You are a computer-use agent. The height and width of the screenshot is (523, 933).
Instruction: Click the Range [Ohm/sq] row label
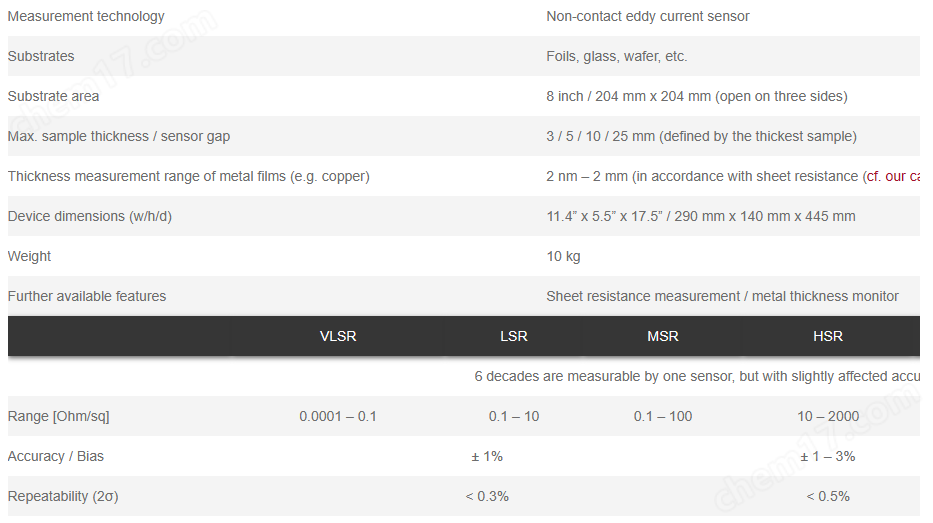pos(58,416)
